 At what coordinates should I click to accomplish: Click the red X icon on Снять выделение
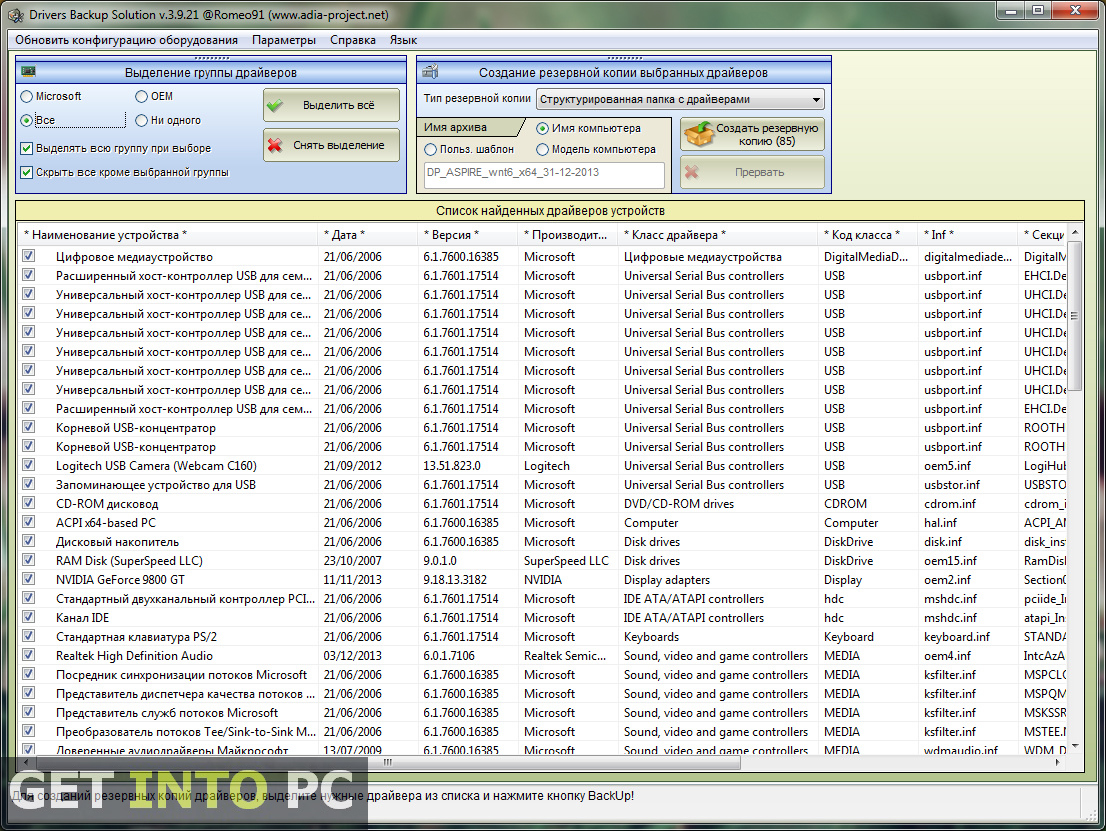pyautogui.click(x=274, y=146)
